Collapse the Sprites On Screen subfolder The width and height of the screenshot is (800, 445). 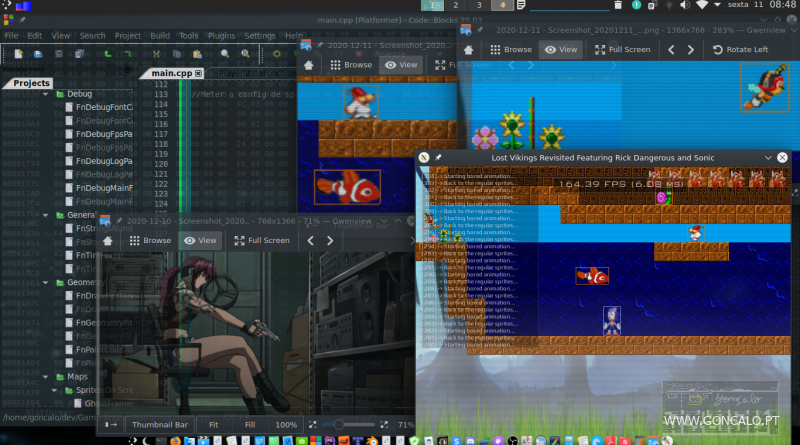(55, 390)
